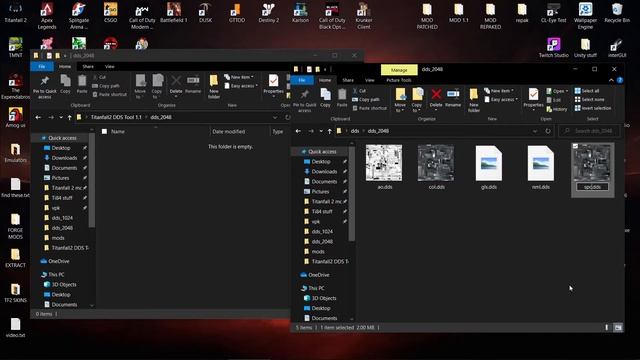Screen dimensions: 640x360
Task: Select OneDrive in back window sidebar
Action: (x=59, y=261)
